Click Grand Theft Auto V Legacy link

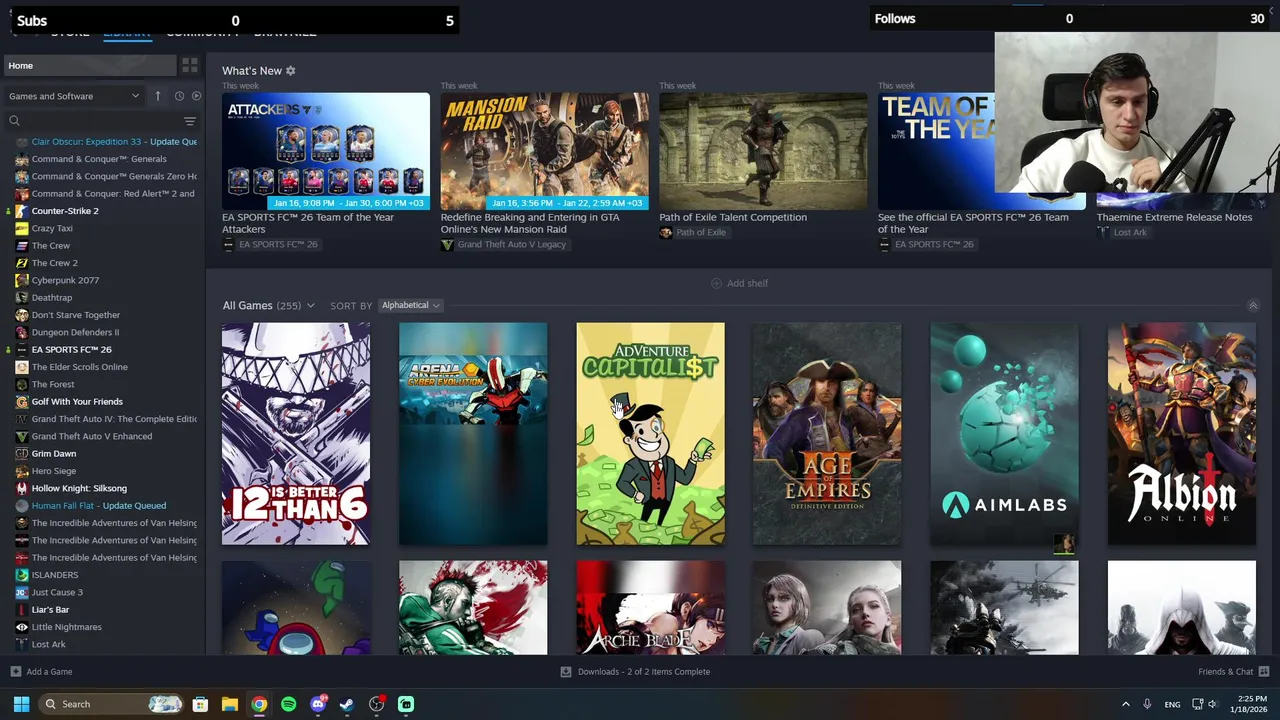tap(504, 245)
